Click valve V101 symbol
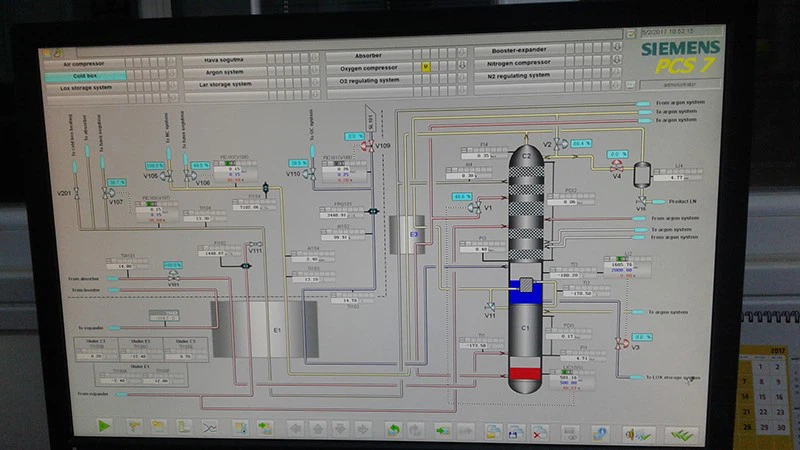Viewport: 800px width, 450px height. pyautogui.click(x=173, y=277)
